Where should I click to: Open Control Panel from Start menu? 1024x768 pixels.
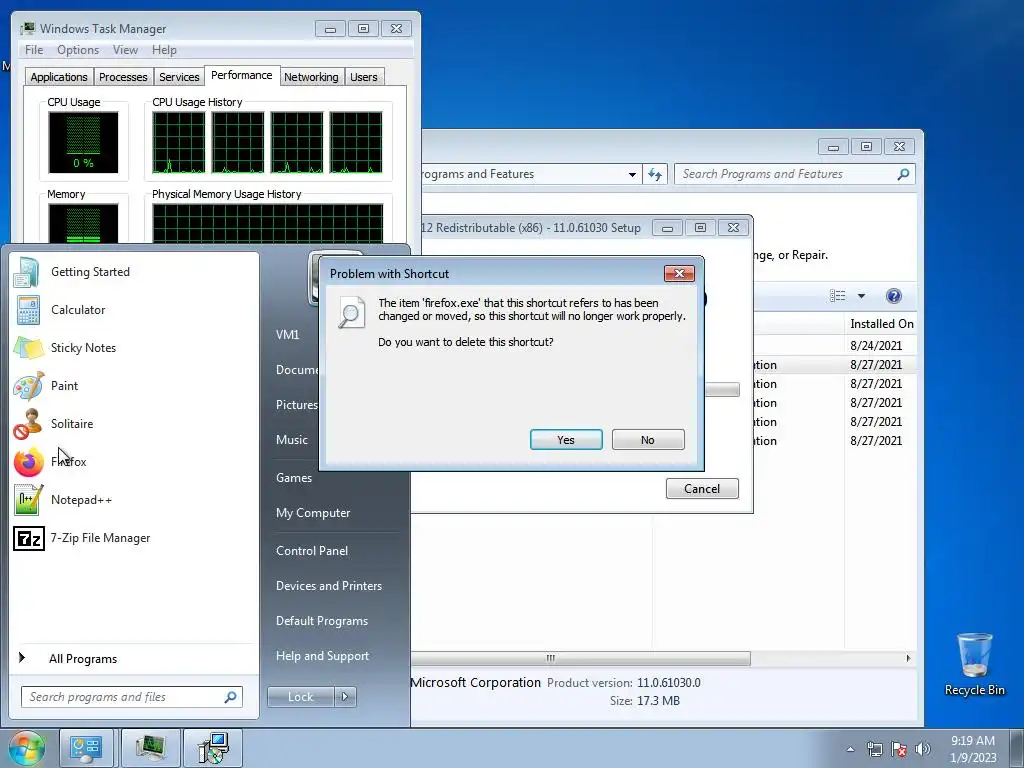pos(312,551)
